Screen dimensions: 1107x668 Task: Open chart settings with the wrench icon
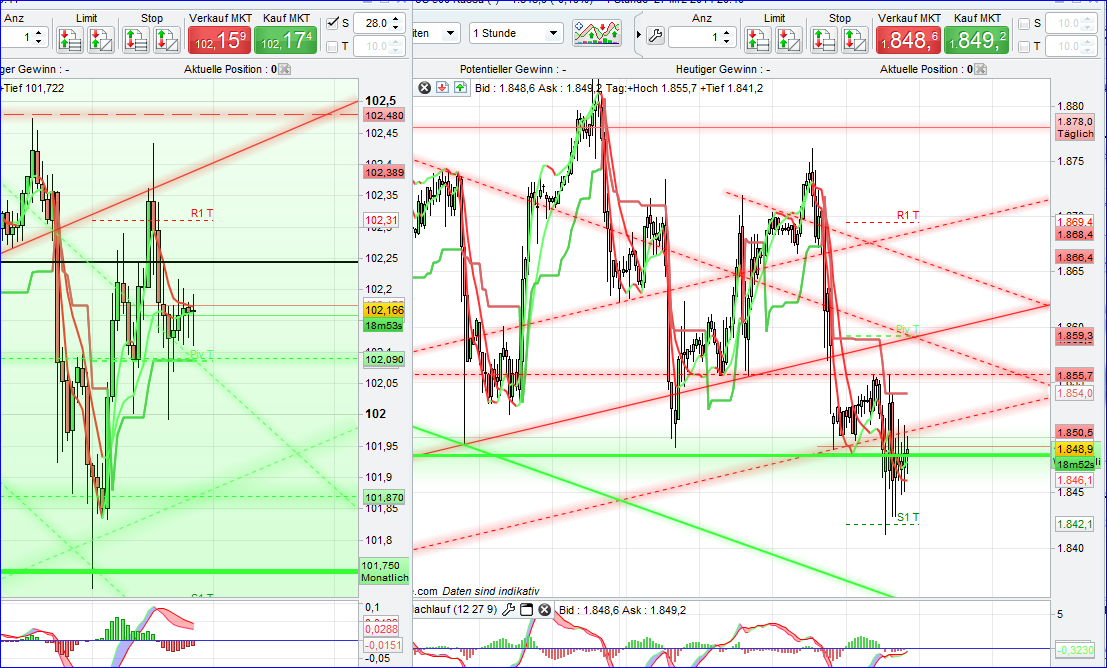(656, 34)
